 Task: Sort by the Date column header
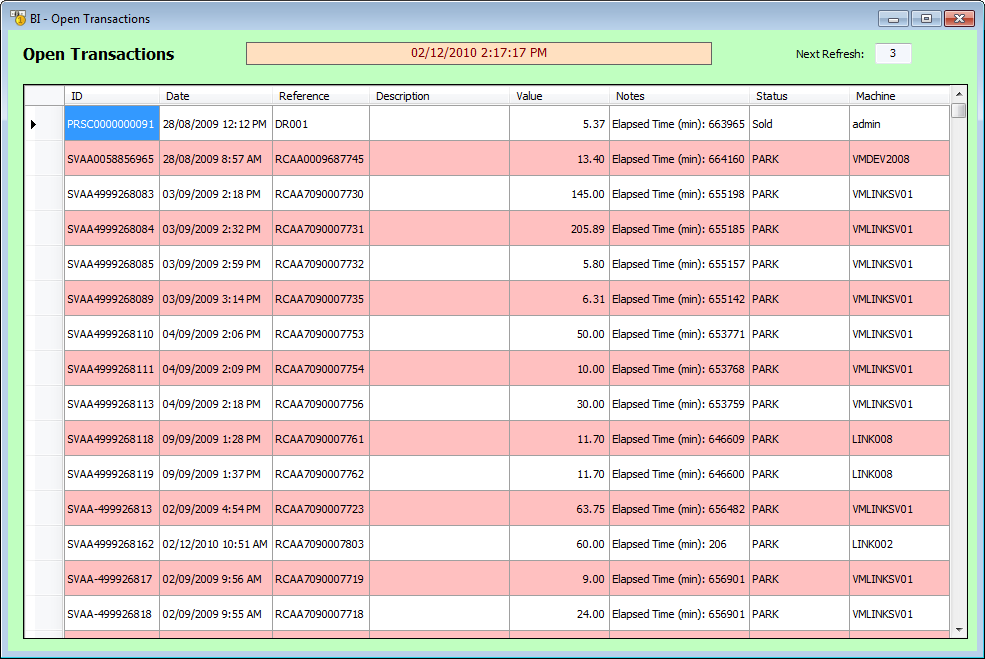click(215, 95)
